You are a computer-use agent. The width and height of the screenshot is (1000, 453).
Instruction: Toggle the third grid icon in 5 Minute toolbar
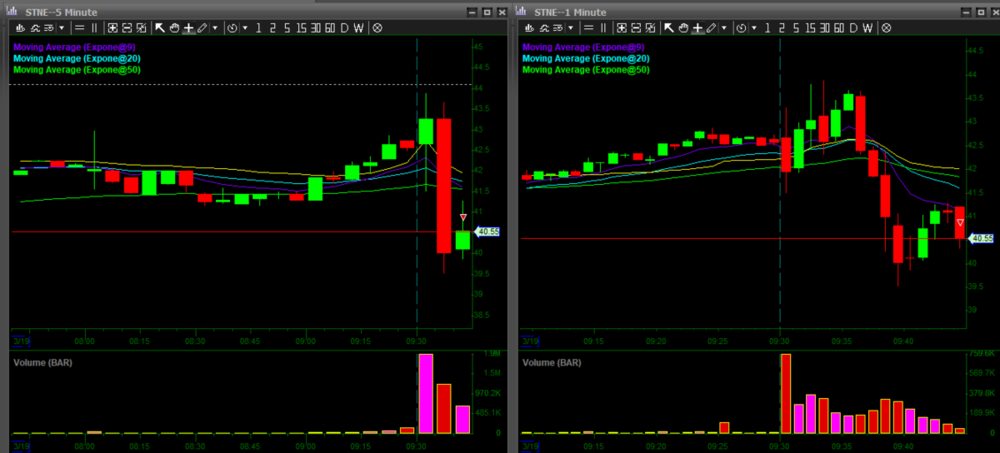[x=142, y=28]
